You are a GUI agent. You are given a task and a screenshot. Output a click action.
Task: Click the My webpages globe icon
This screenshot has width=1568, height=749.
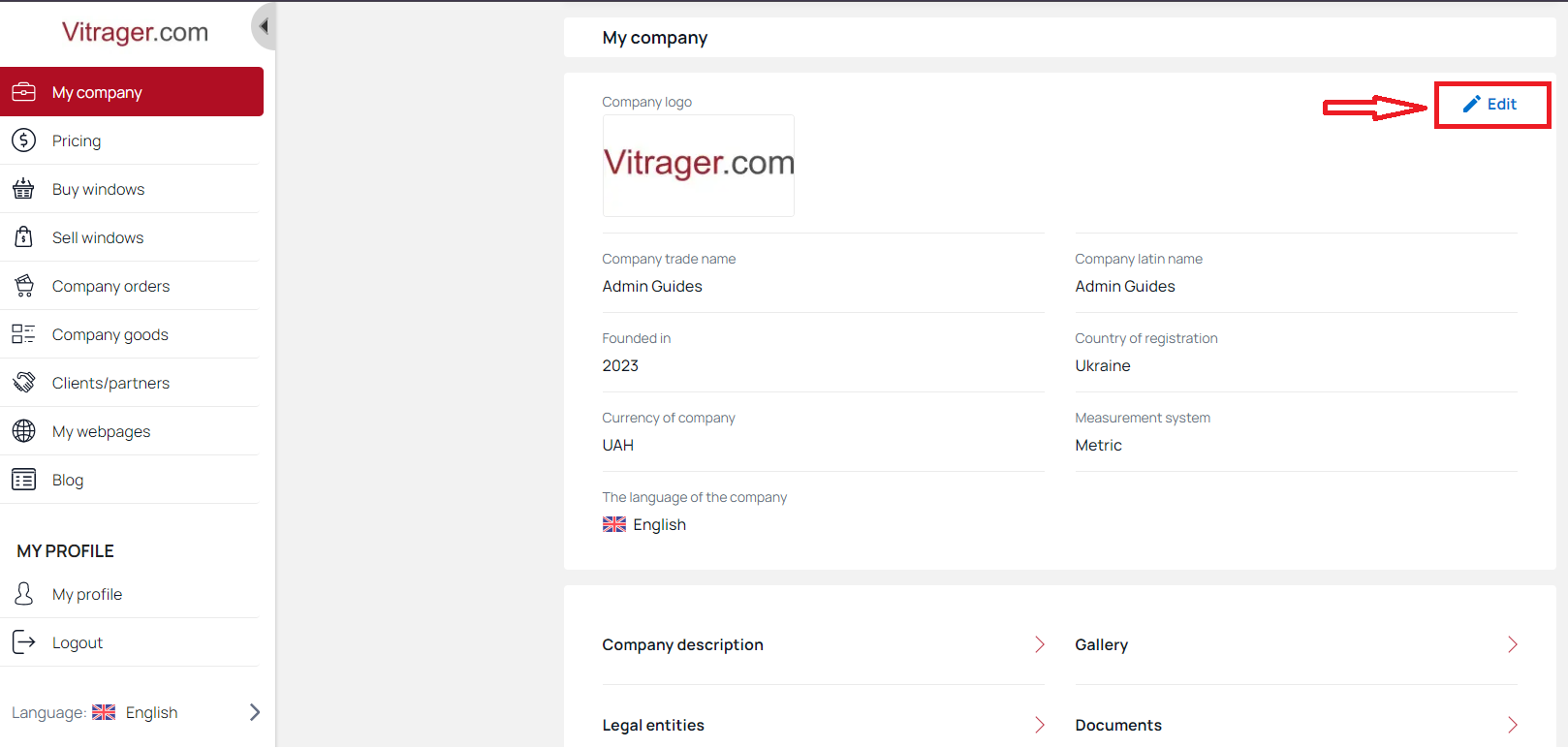24,431
